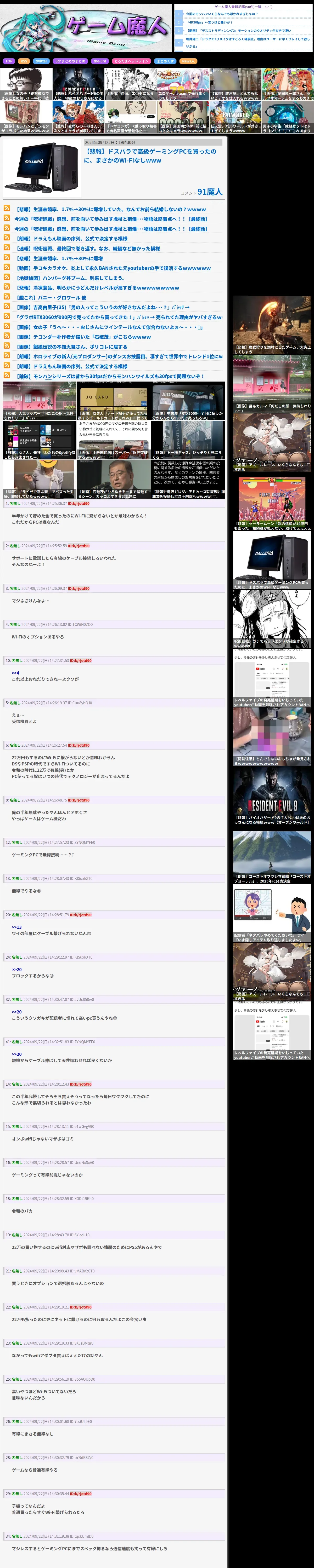
Task: Click RSS icon beside ホロライブの新人 row
Action: [x=7, y=355]
